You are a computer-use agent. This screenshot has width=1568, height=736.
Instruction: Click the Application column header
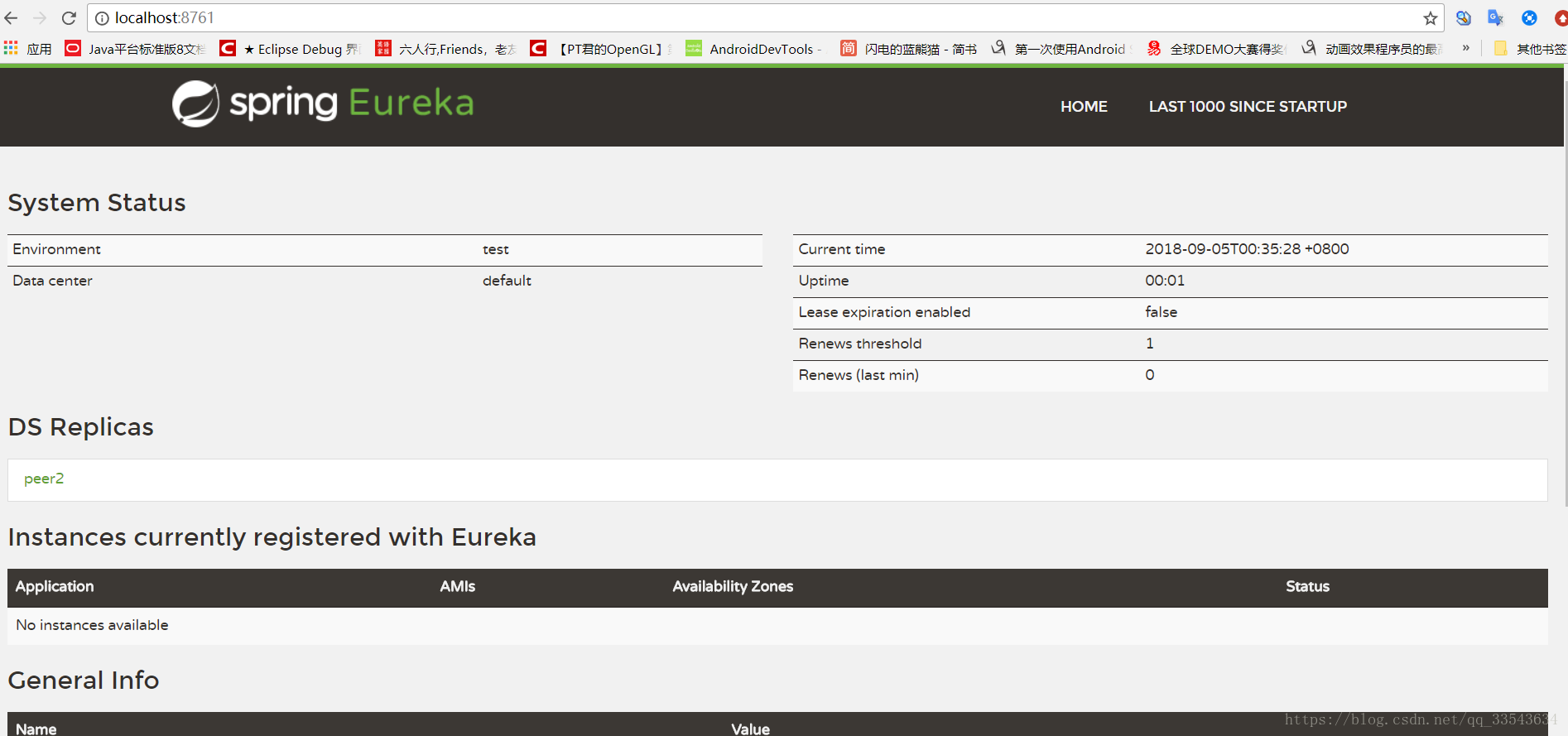(x=55, y=586)
